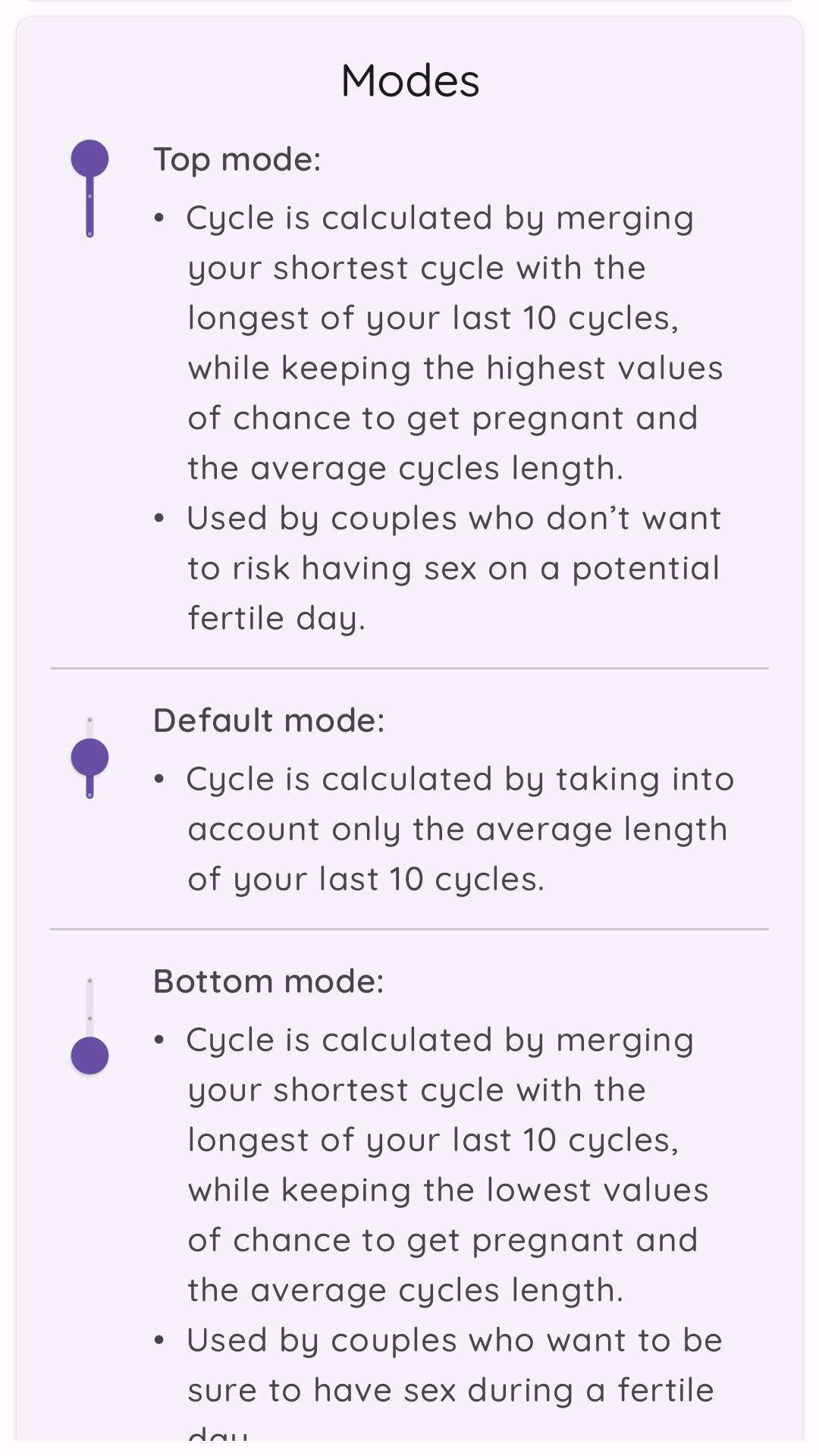Image resolution: width=819 pixels, height=1456 pixels.
Task: Click the purple knob in Default mode icon
Action: click(89, 758)
